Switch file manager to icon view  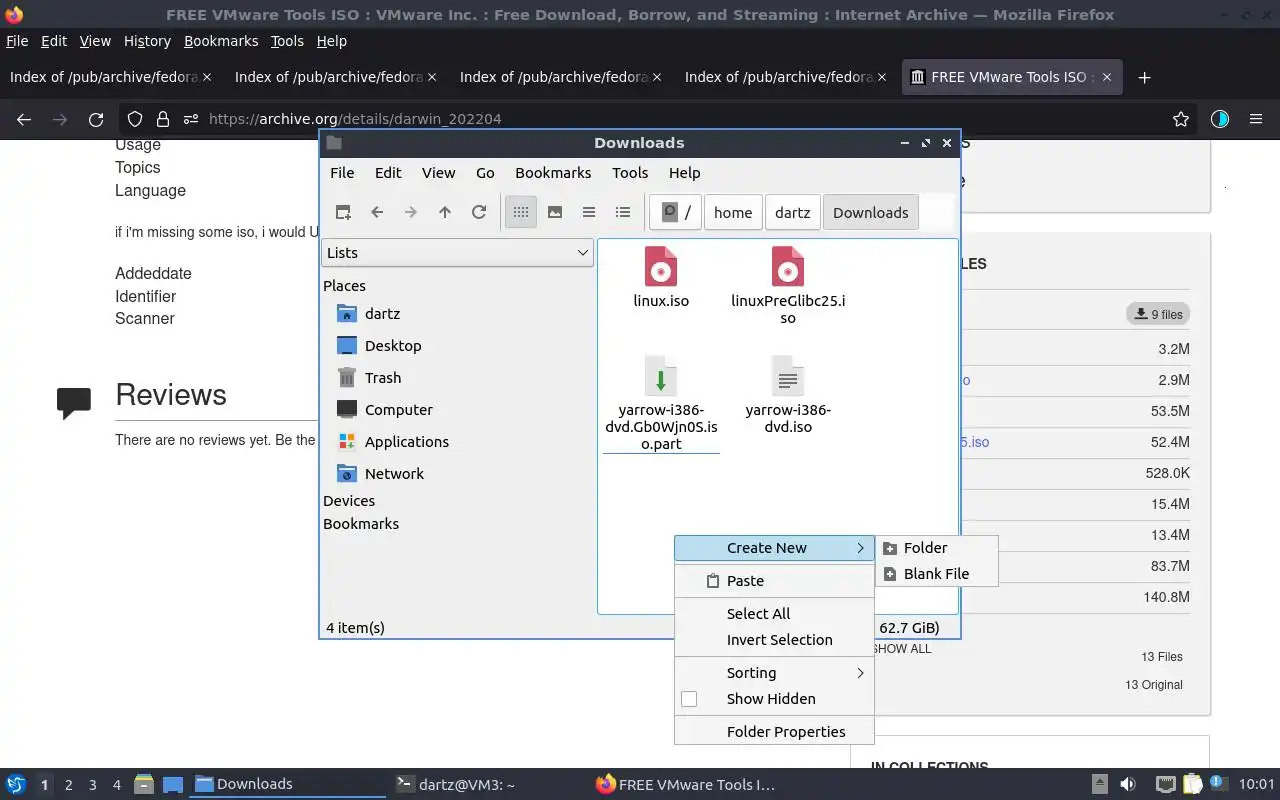click(x=521, y=212)
